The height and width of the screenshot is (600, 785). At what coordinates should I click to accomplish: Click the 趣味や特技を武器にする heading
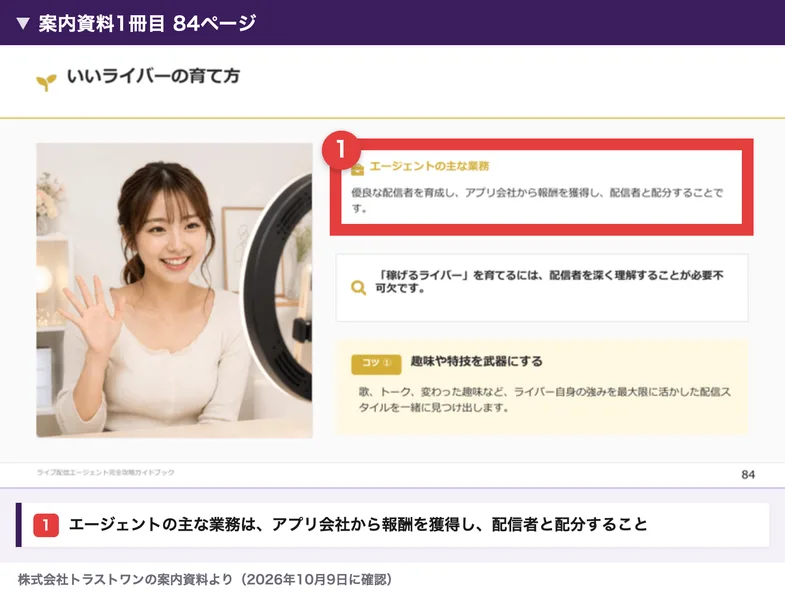[477, 361]
